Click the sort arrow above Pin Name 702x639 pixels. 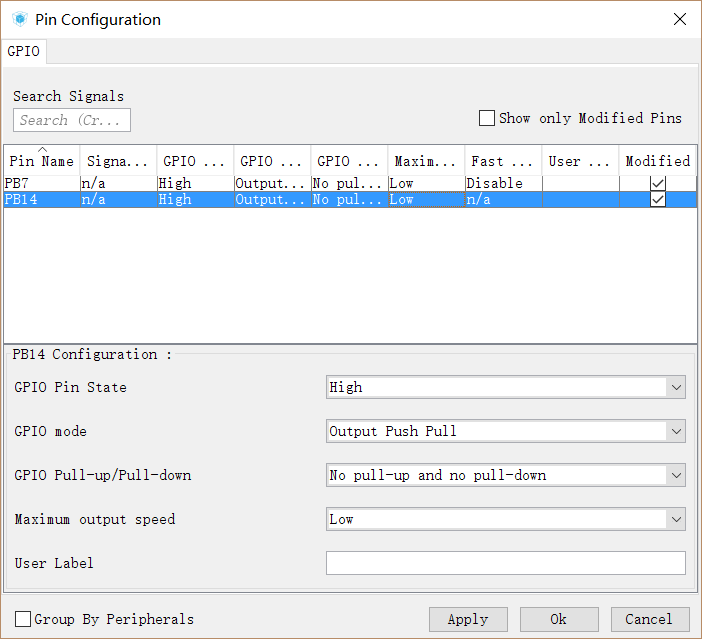42,149
